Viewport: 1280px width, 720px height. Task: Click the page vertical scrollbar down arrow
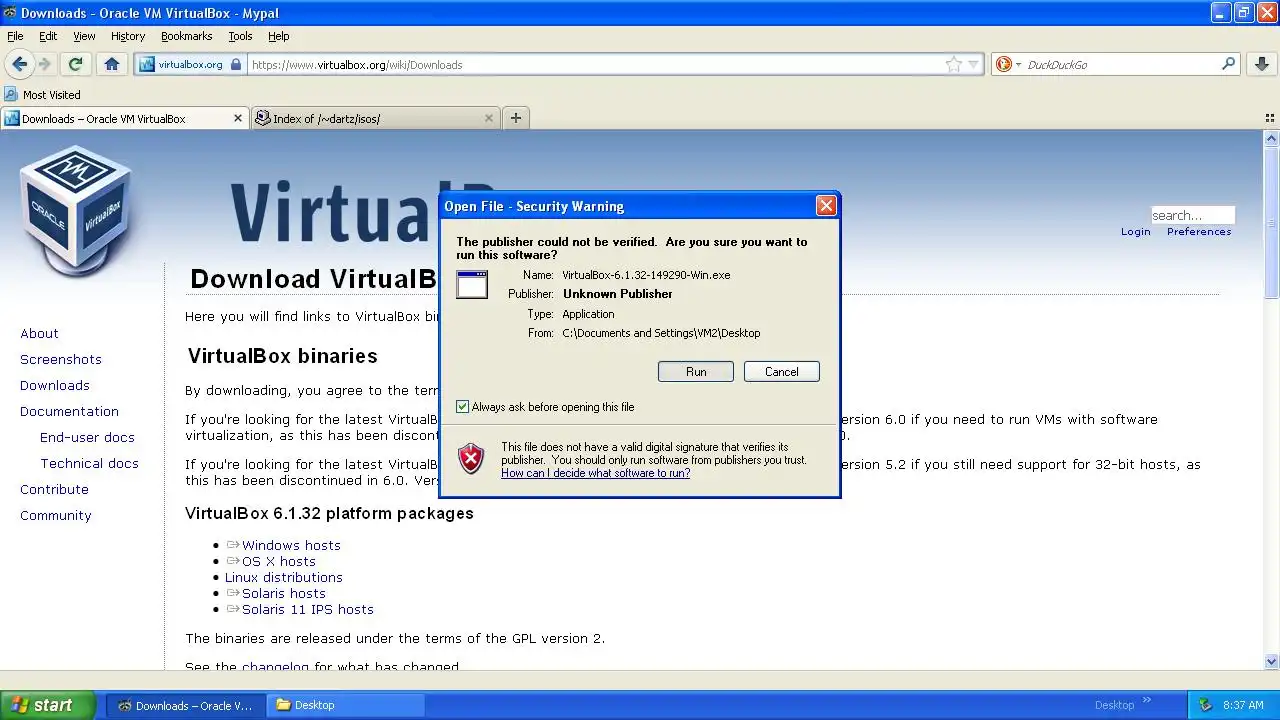(1272, 661)
